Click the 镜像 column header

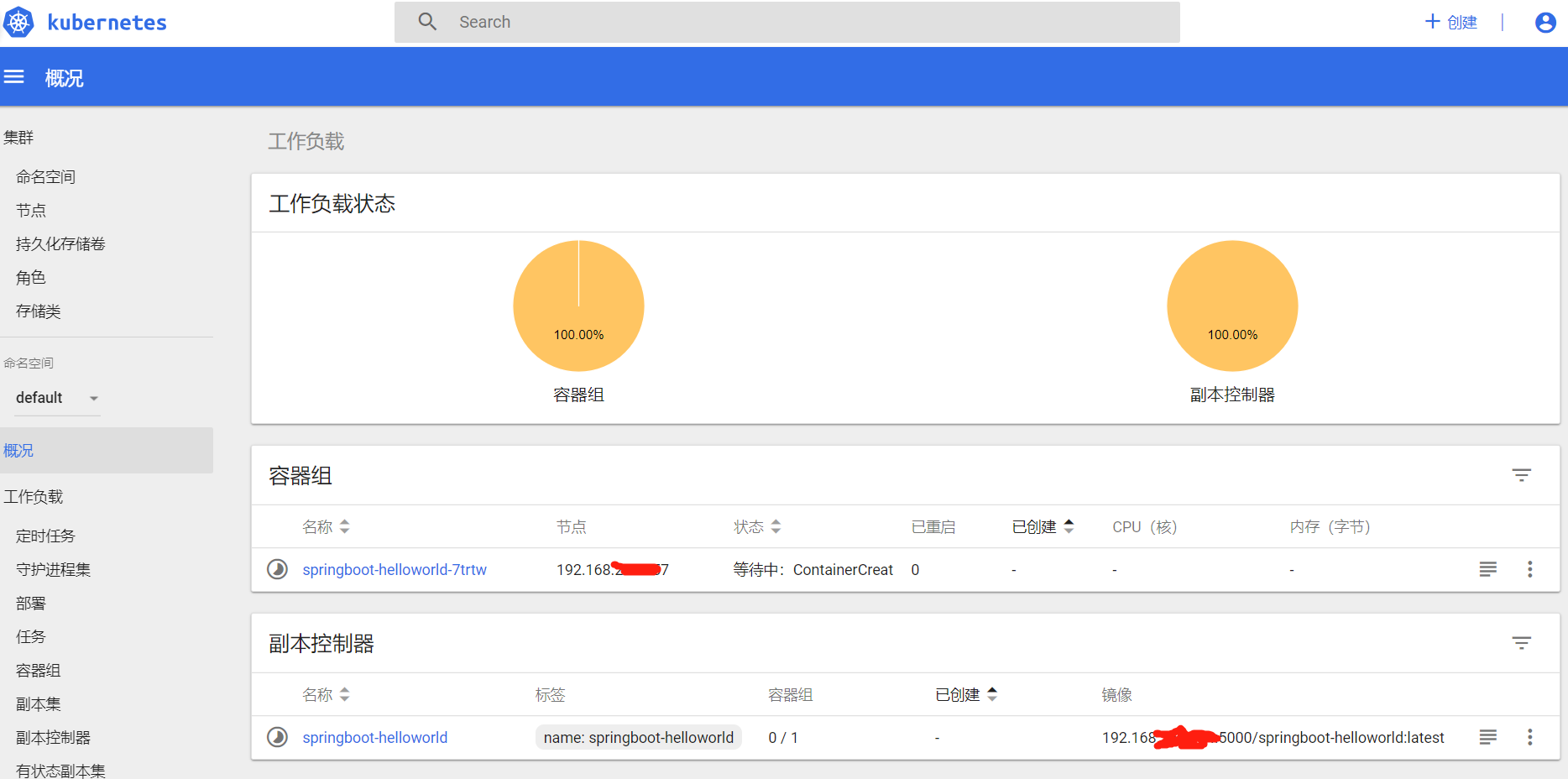[1116, 695]
